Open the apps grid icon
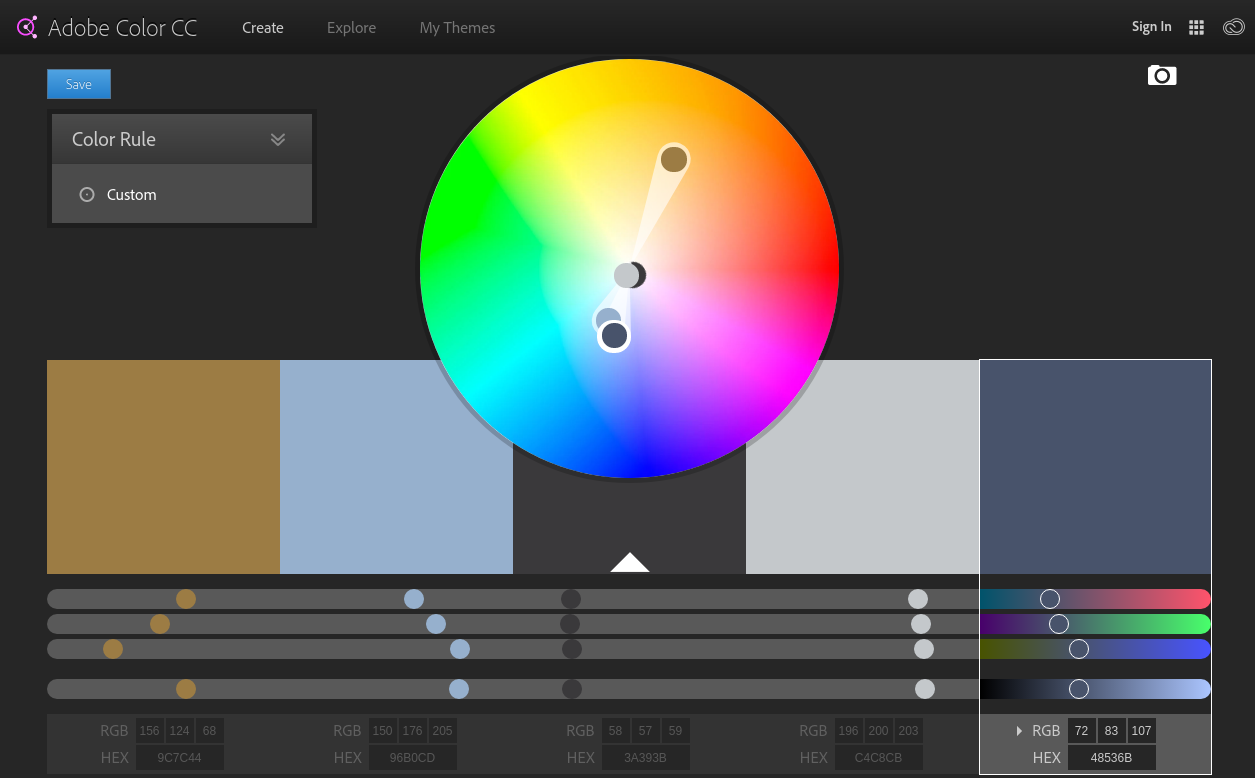Viewport: 1255px width, 778px height. (x=1196, y=28)
